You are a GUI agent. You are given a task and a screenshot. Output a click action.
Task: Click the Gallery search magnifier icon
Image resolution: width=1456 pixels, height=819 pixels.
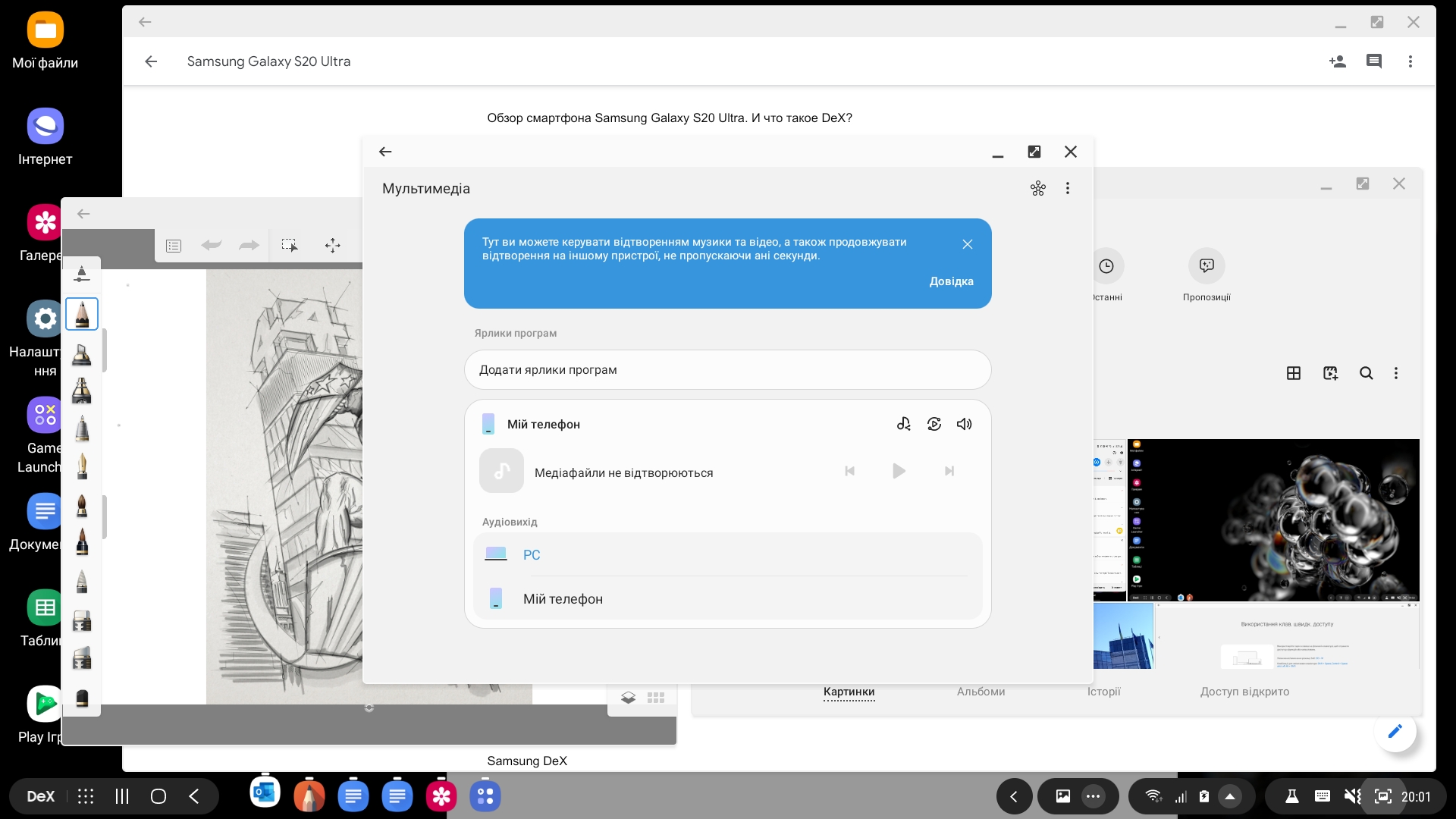pos(1366,373)
